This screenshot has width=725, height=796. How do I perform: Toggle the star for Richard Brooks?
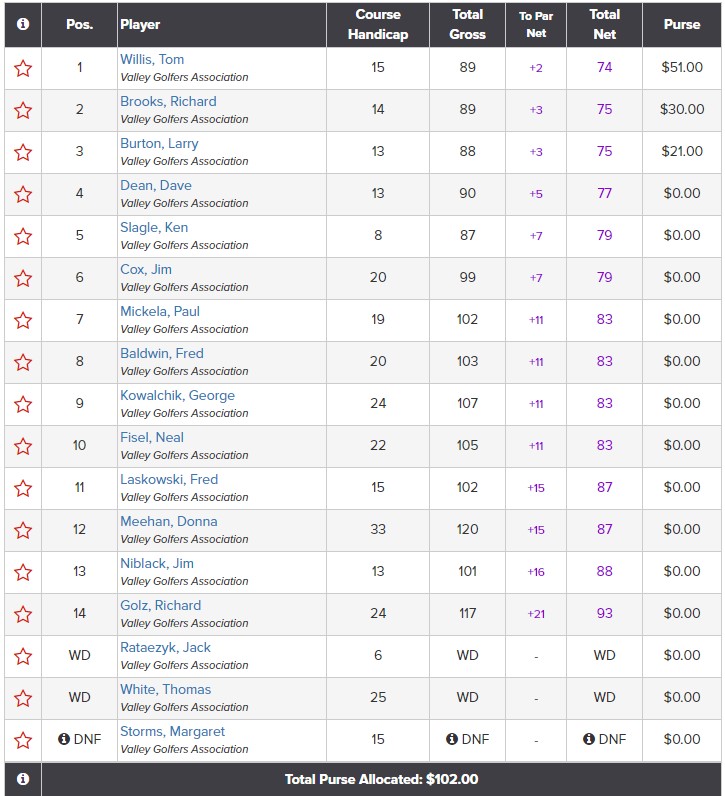[23, 110]
